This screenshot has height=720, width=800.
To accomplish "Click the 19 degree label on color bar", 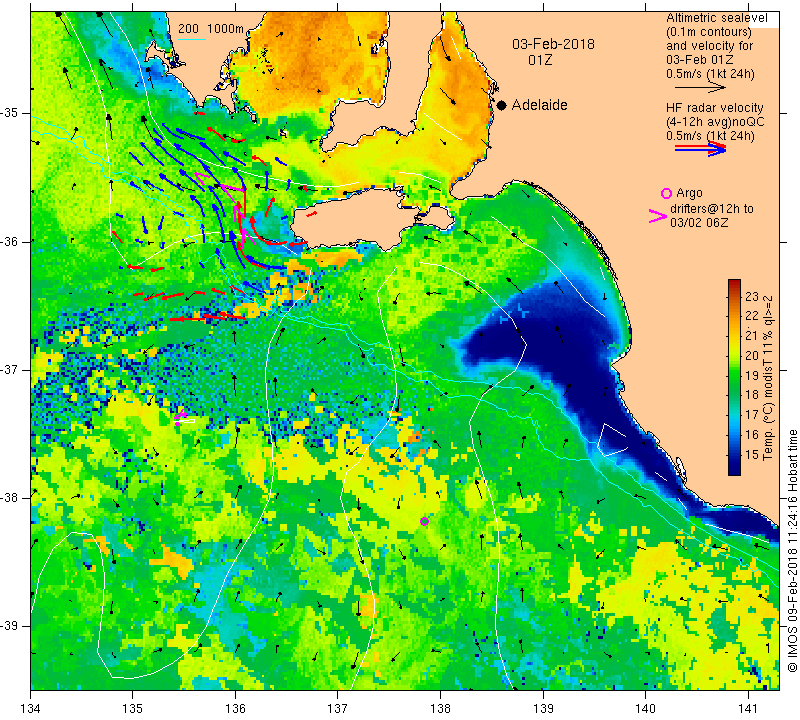I will (752, 376).
